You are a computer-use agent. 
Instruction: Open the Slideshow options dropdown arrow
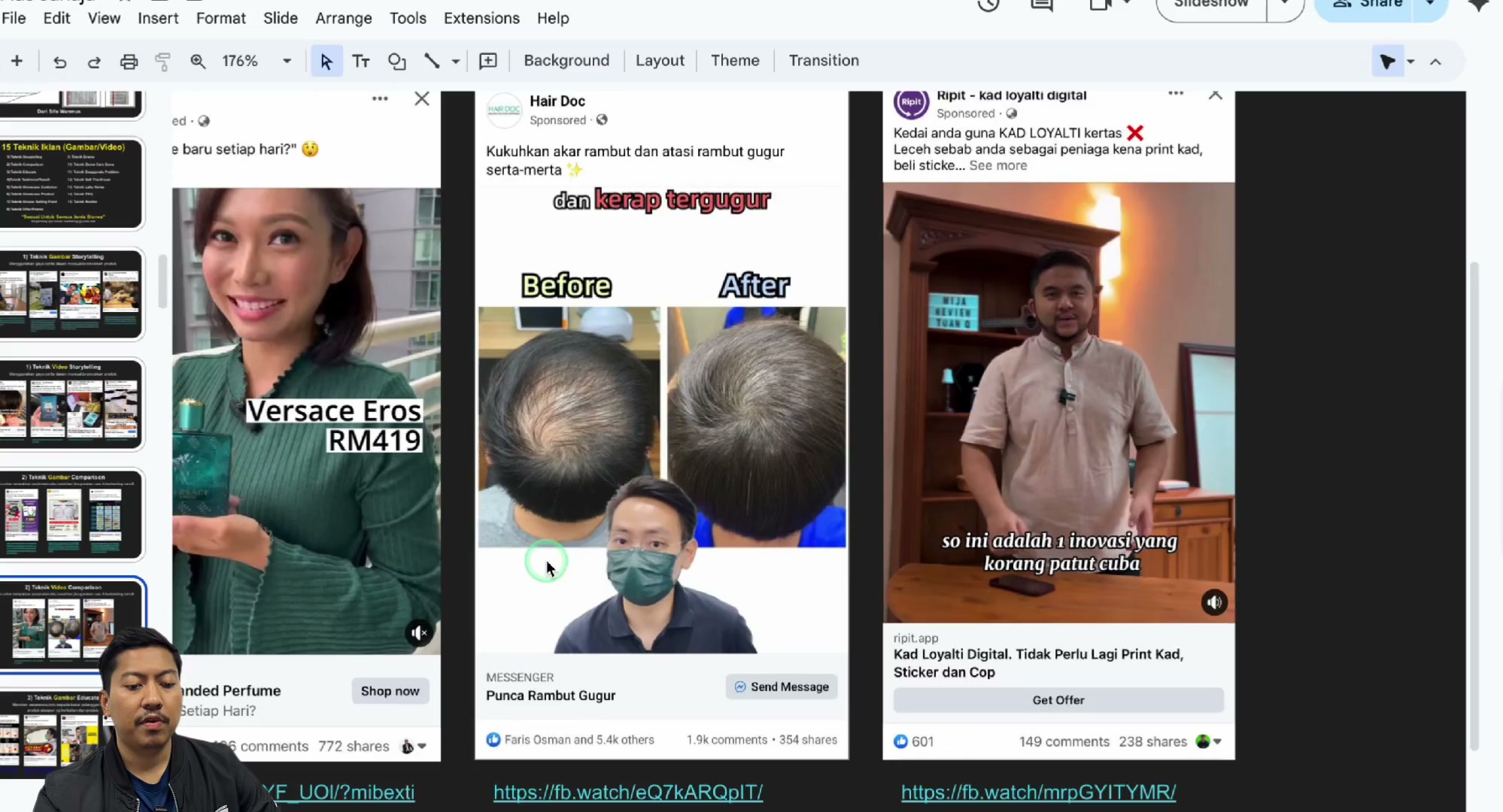1285,5
